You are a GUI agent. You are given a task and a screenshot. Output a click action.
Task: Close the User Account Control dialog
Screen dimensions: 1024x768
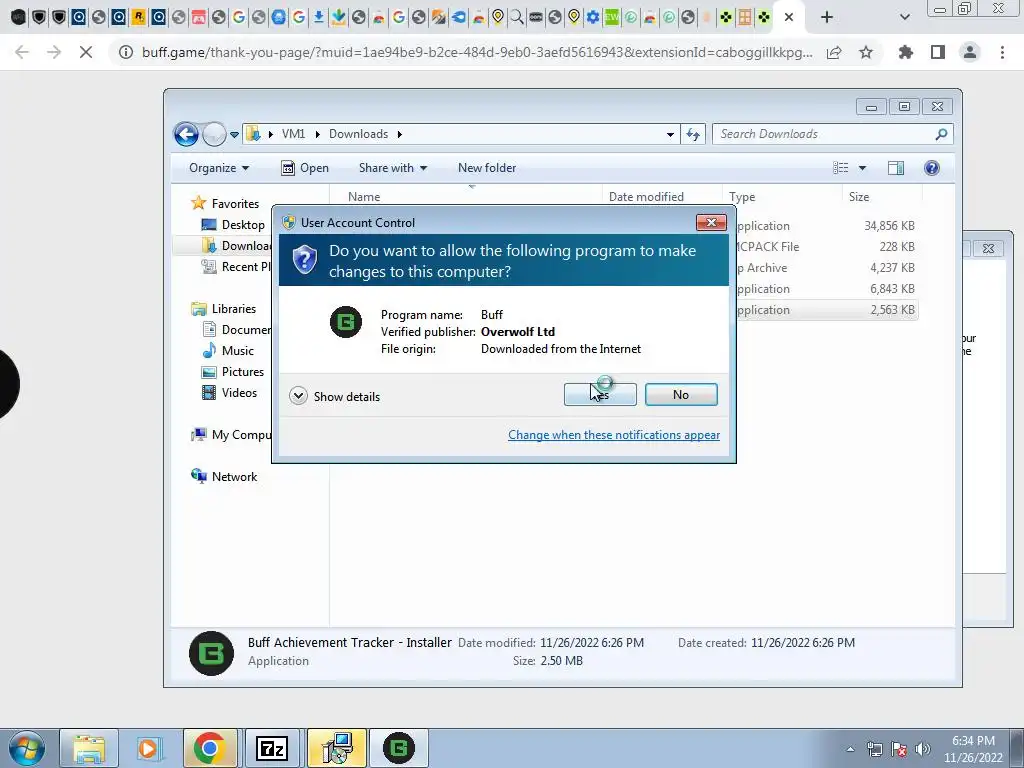click(711, 223)
